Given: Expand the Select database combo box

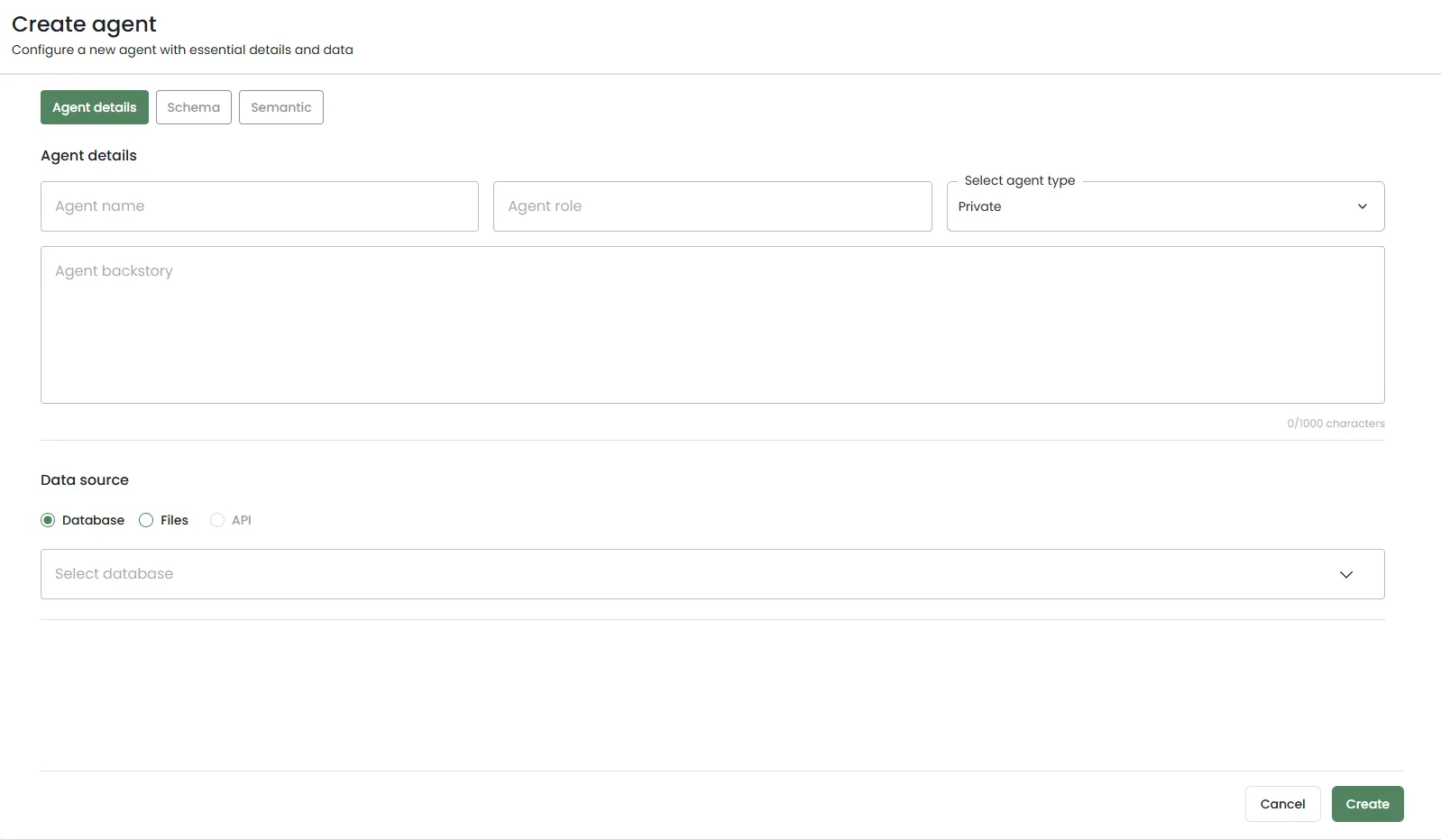Looking at the screenshot, I should click(685, 574).
